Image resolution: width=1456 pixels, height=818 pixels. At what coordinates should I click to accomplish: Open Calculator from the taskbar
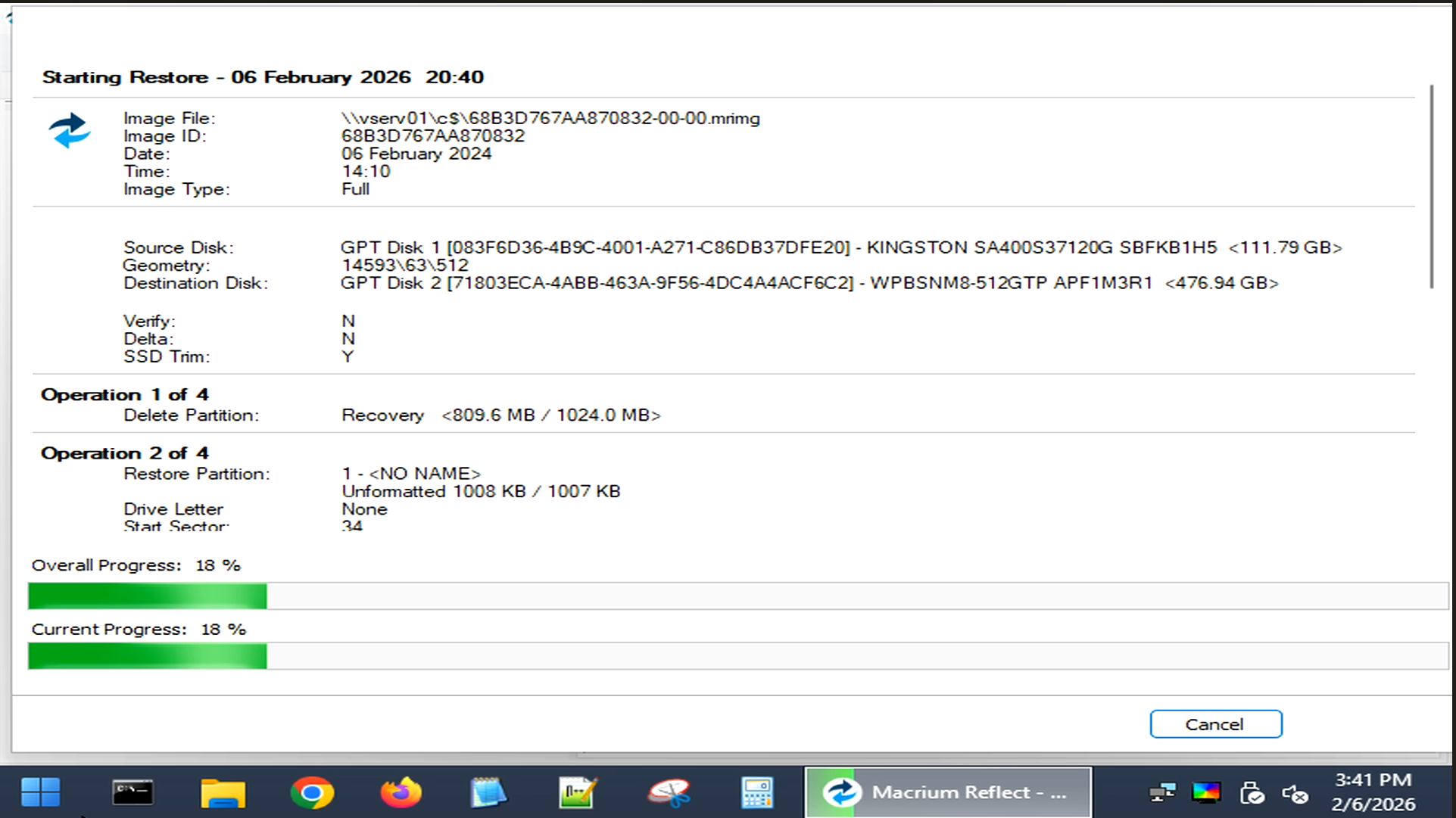[756, 792]
